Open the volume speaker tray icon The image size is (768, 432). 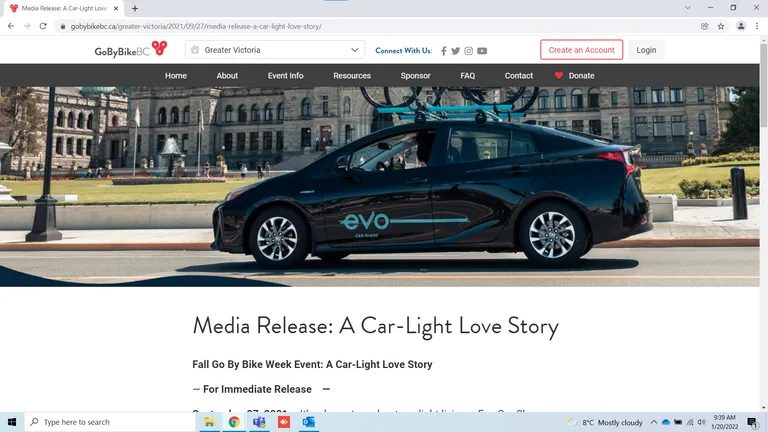click(x=701, y=422)
